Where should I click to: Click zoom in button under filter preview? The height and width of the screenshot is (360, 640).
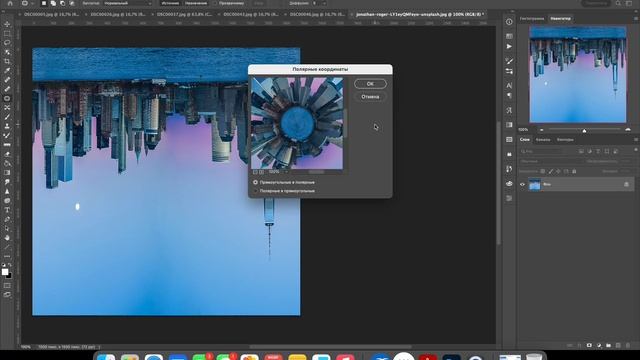261,172
